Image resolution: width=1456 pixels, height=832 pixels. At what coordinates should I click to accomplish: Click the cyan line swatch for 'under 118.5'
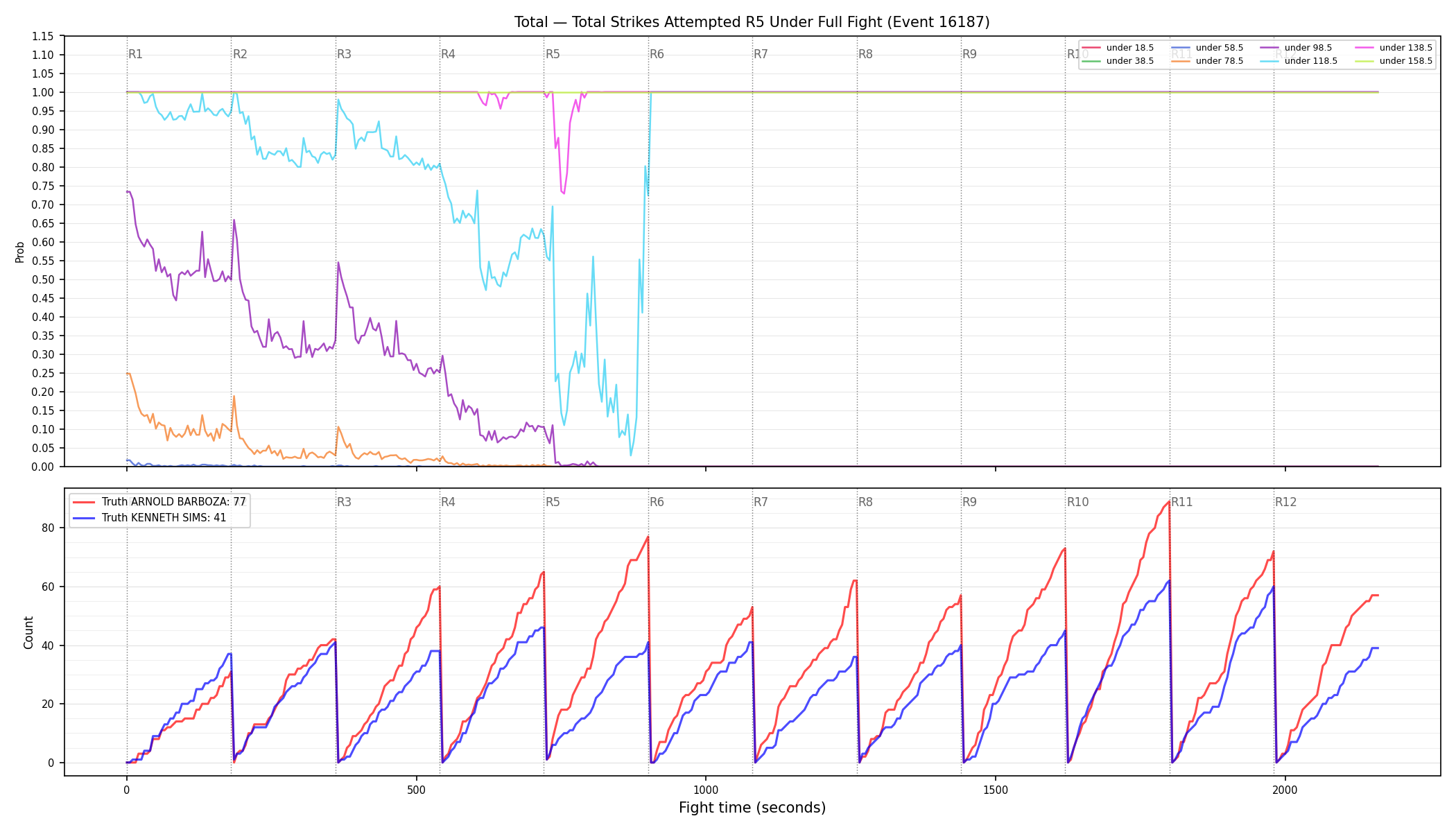tap(1269, 61)
